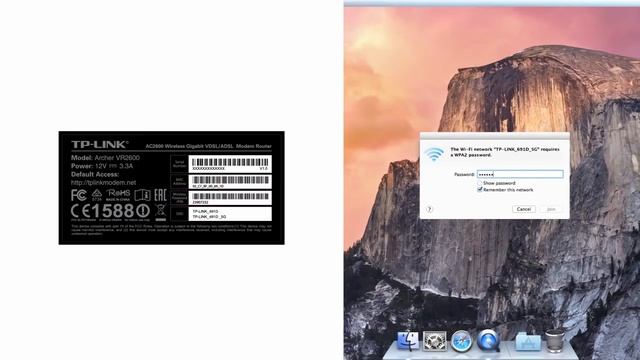Click the 'Power: 12V 3.3A' text
Image resolution: width=640 pixels, height=360 pixels.
pos(102,166)
